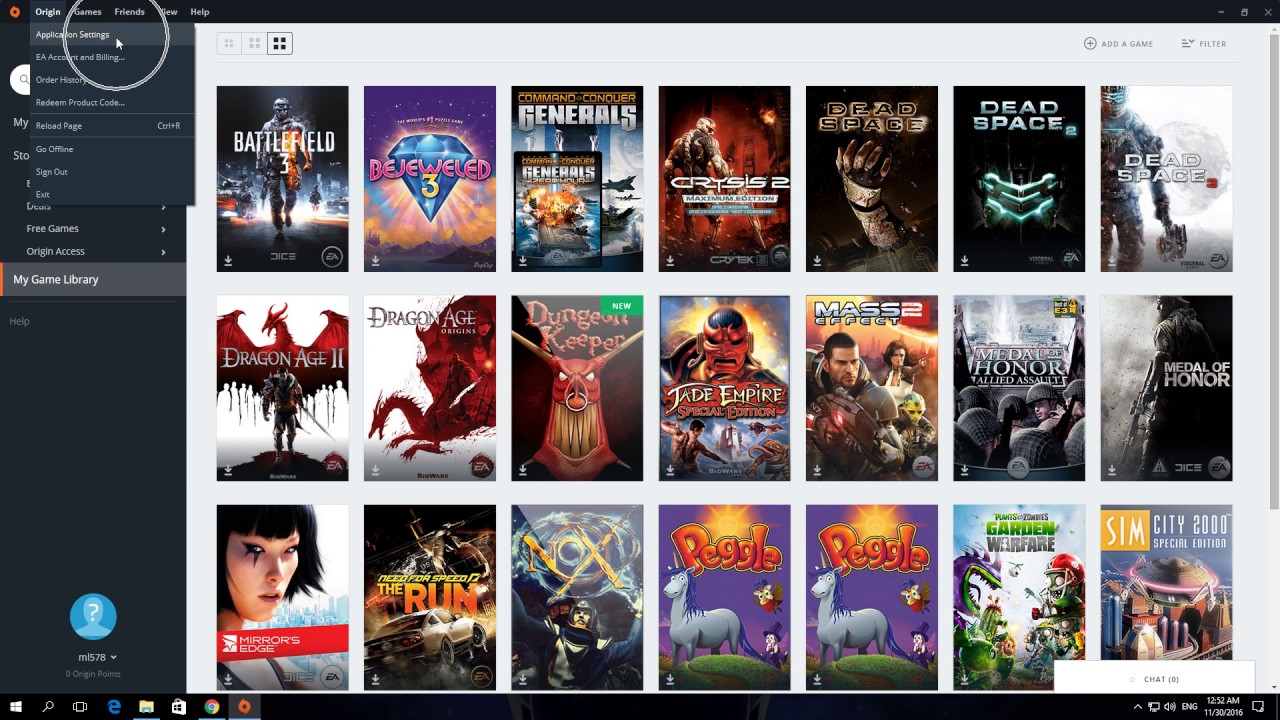This screenshot has height=720, width=1280.
Task: Open the Help menu
Action: 200,12
